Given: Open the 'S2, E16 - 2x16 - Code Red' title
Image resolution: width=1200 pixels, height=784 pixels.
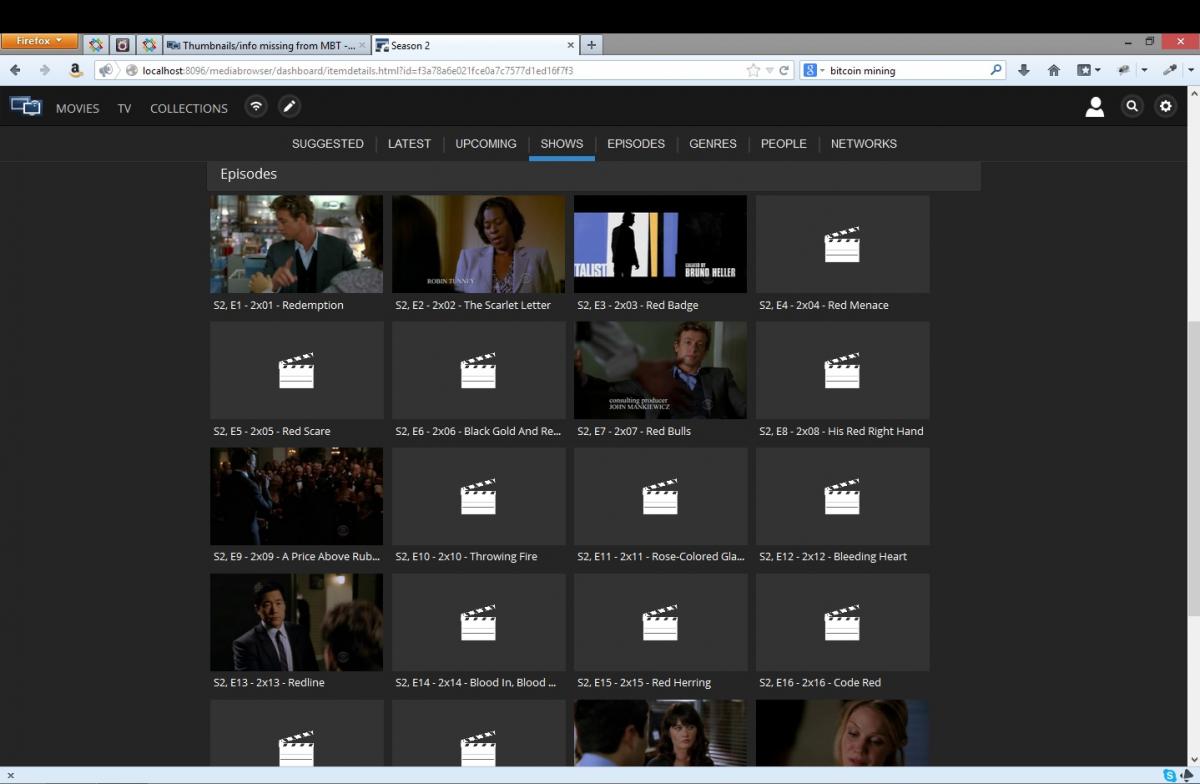Looking at the screenshot, I should [820, 682].
